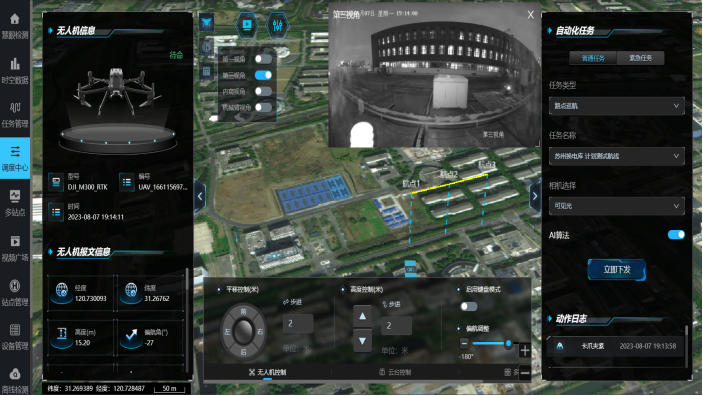The image size is (703, 396).
Task: Click the 卡爪夹紧 log entry icon
Action: pyautogui.click(x=560, y=346)
